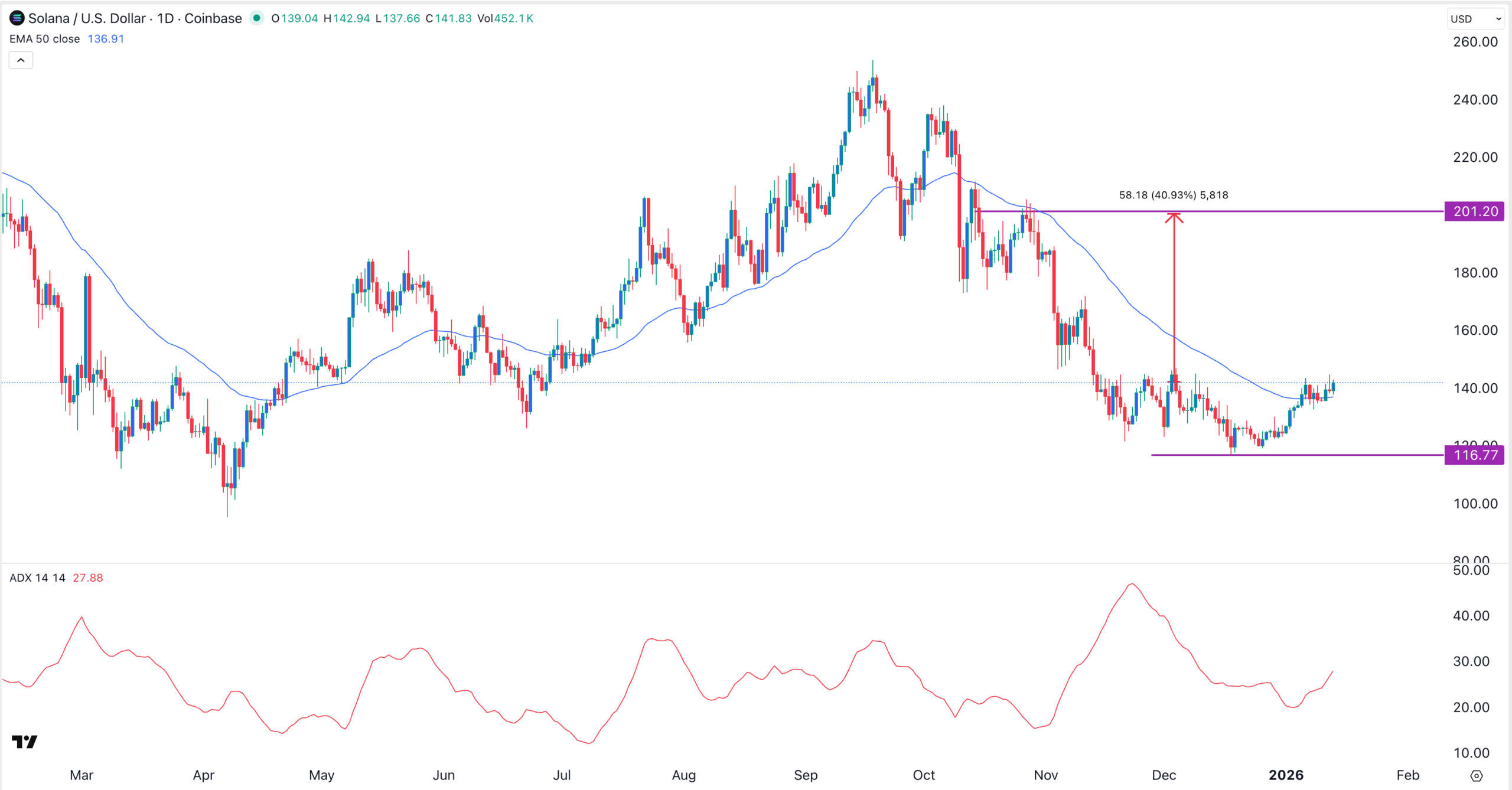Image resolution: width=1512 pixels, height=790 pixels.
Task: Click the TradingView logo
Action: (x=25, y=742)
